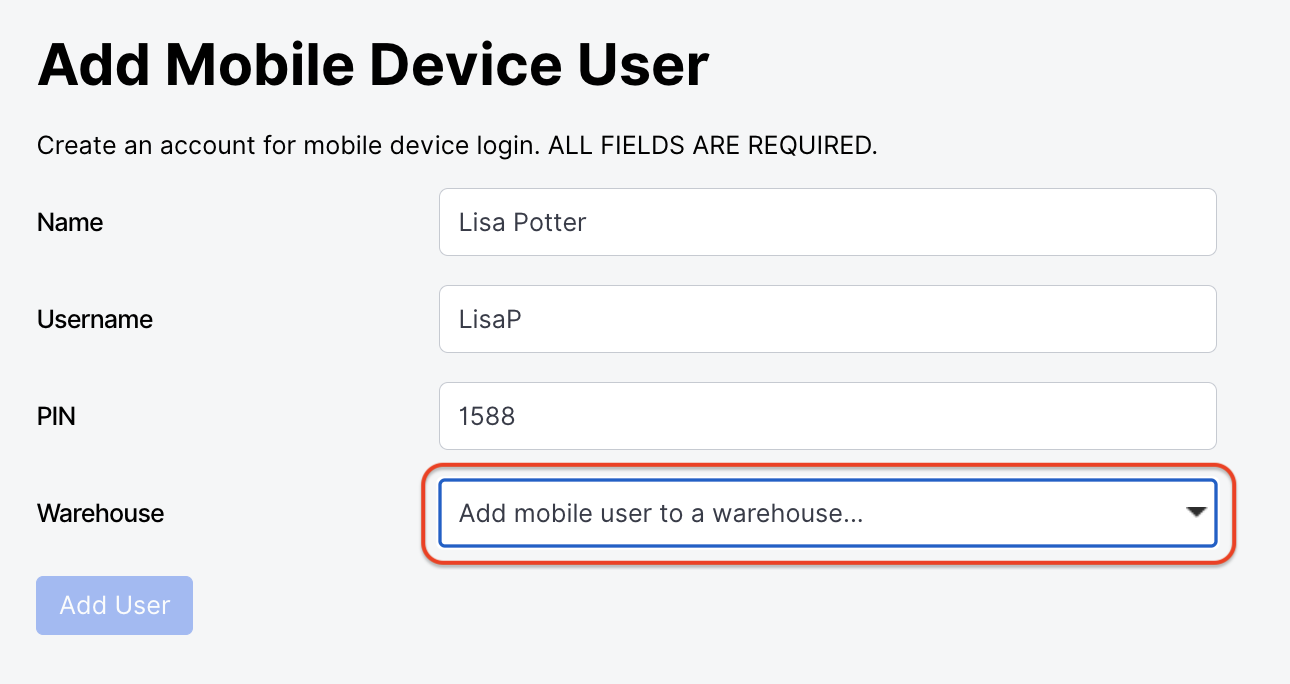The image size is (1290, 684).
Task: Click the Username label
Action: click(94, 319)
